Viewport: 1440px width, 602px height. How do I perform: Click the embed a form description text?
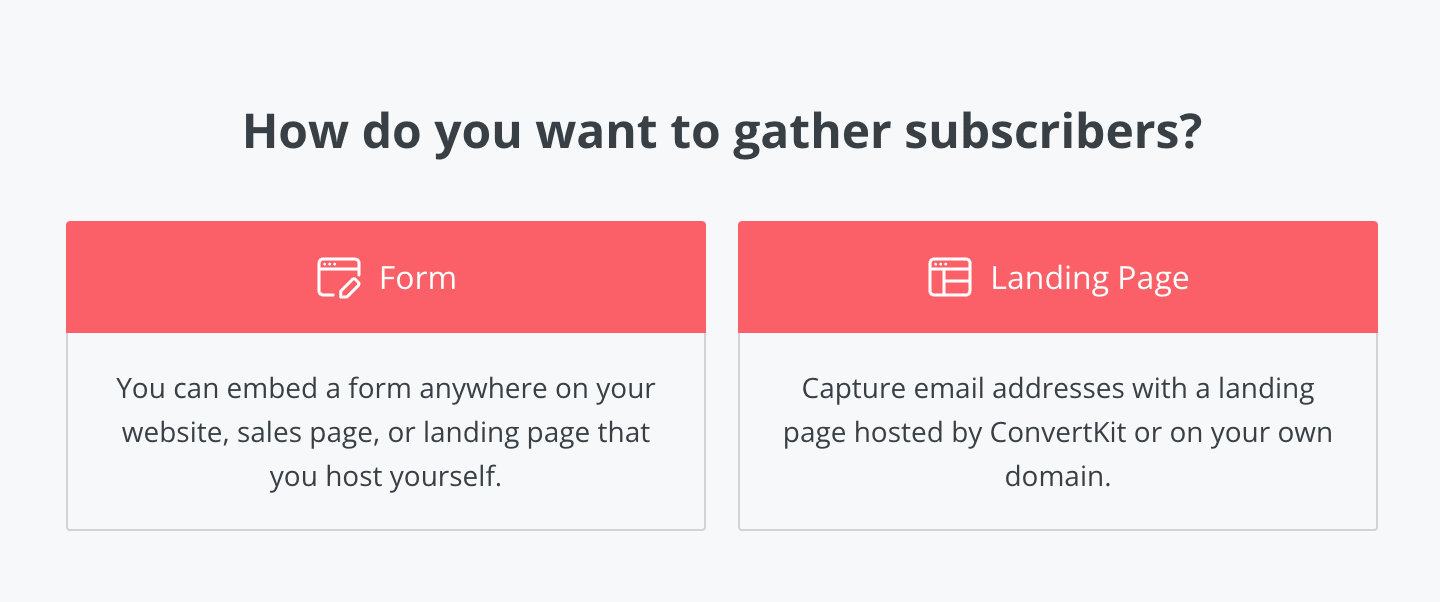tap(386, 432)
